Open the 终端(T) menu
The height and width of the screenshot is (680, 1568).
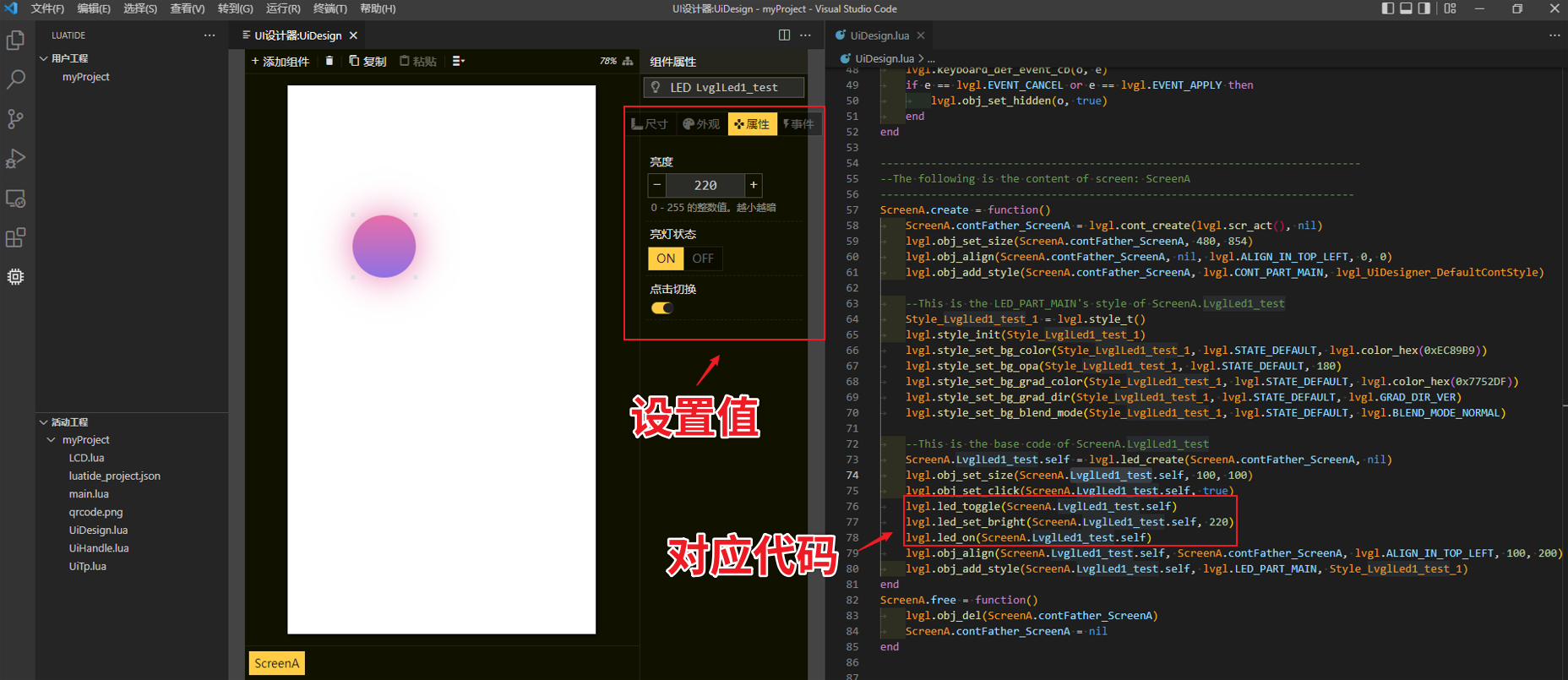click(x=329, y=8)
